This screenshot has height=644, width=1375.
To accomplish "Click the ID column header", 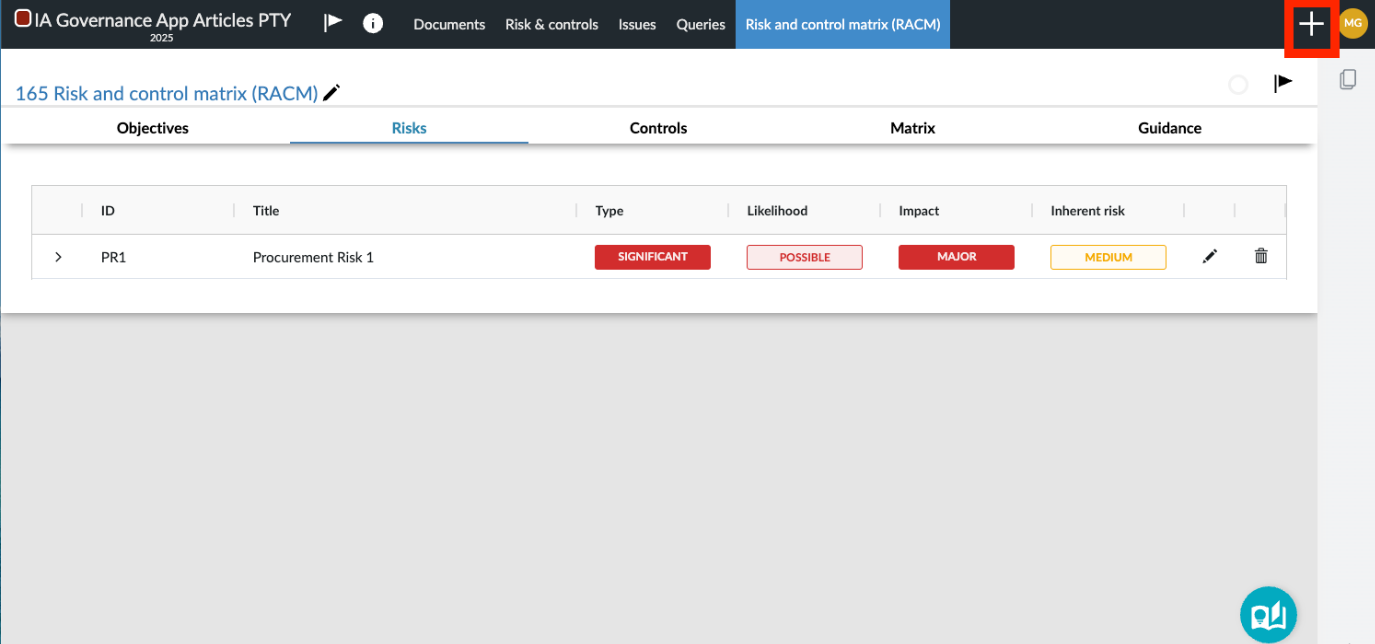I will (108, 211).
